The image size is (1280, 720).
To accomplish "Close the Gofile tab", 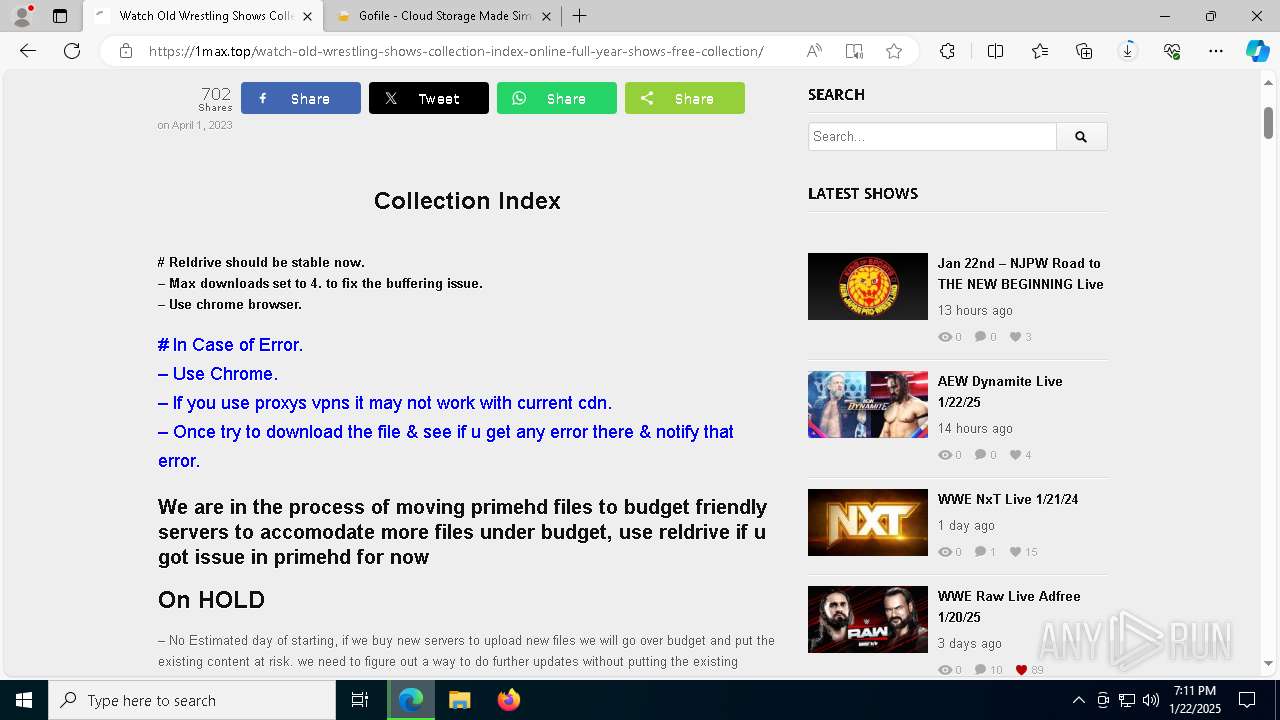I will [546, 16].
